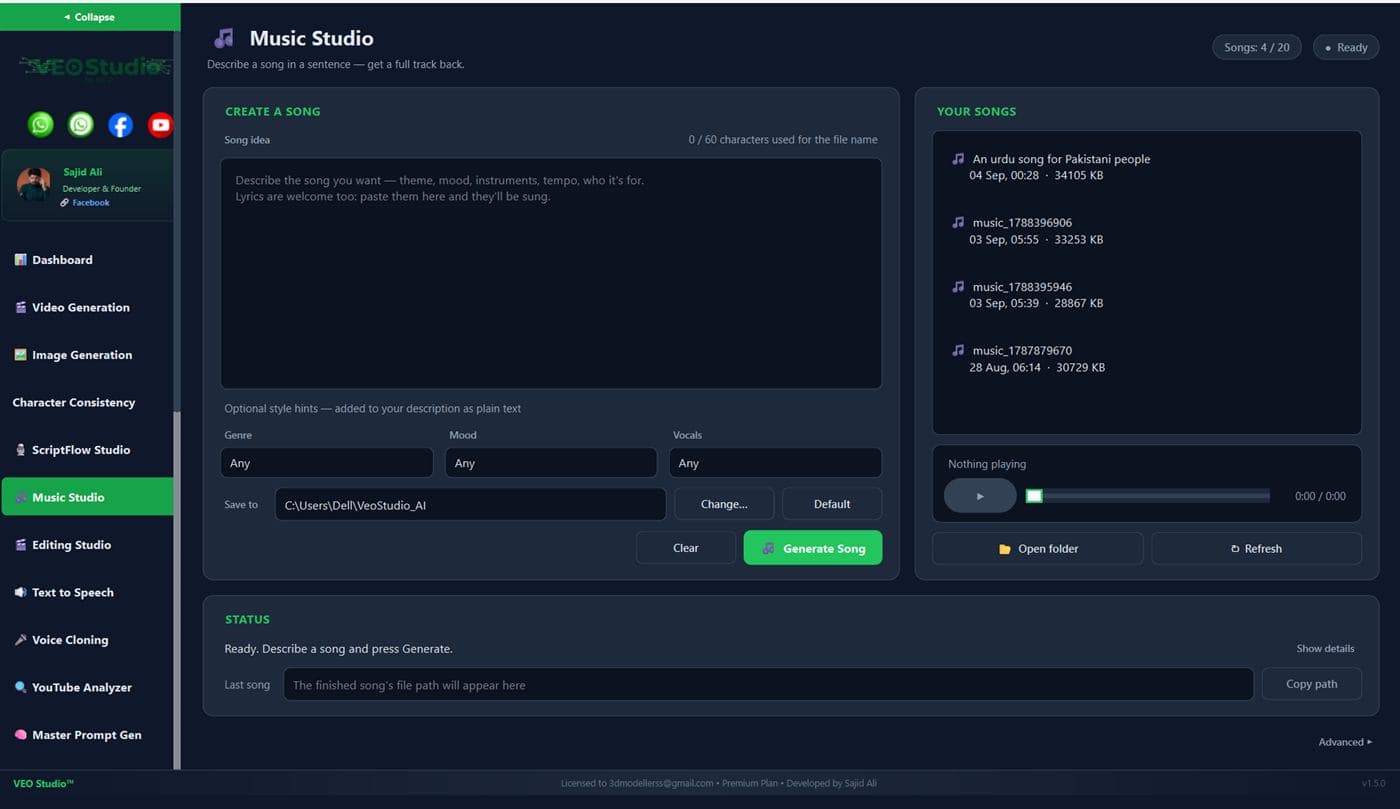The image size is (1400, 809).
Task: Click Sajid Ali's profile avatar photo
Action: point(33,184)
